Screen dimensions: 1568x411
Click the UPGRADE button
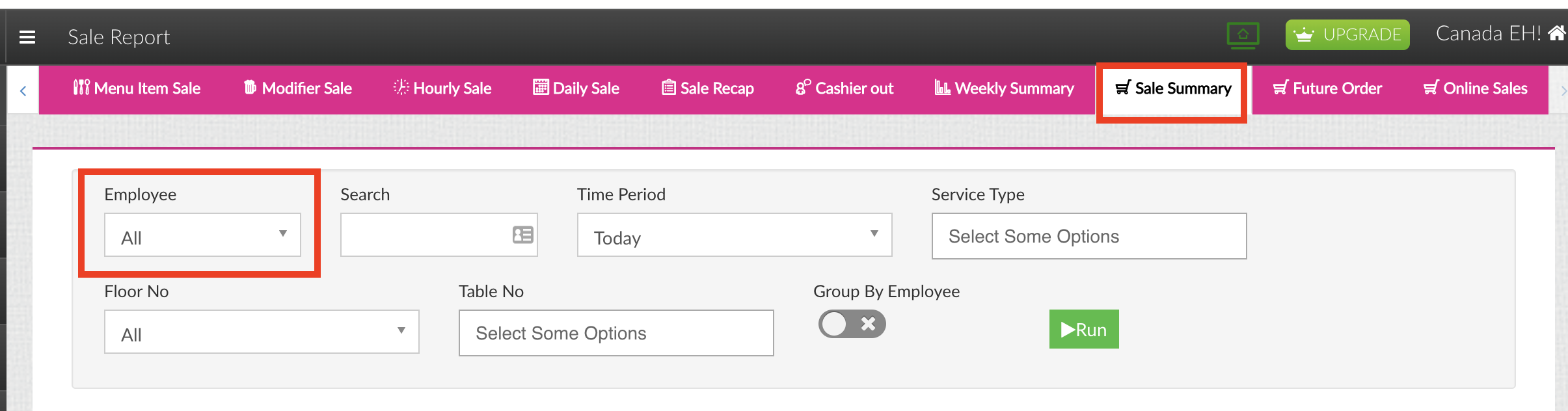(x=1347, y=34)
